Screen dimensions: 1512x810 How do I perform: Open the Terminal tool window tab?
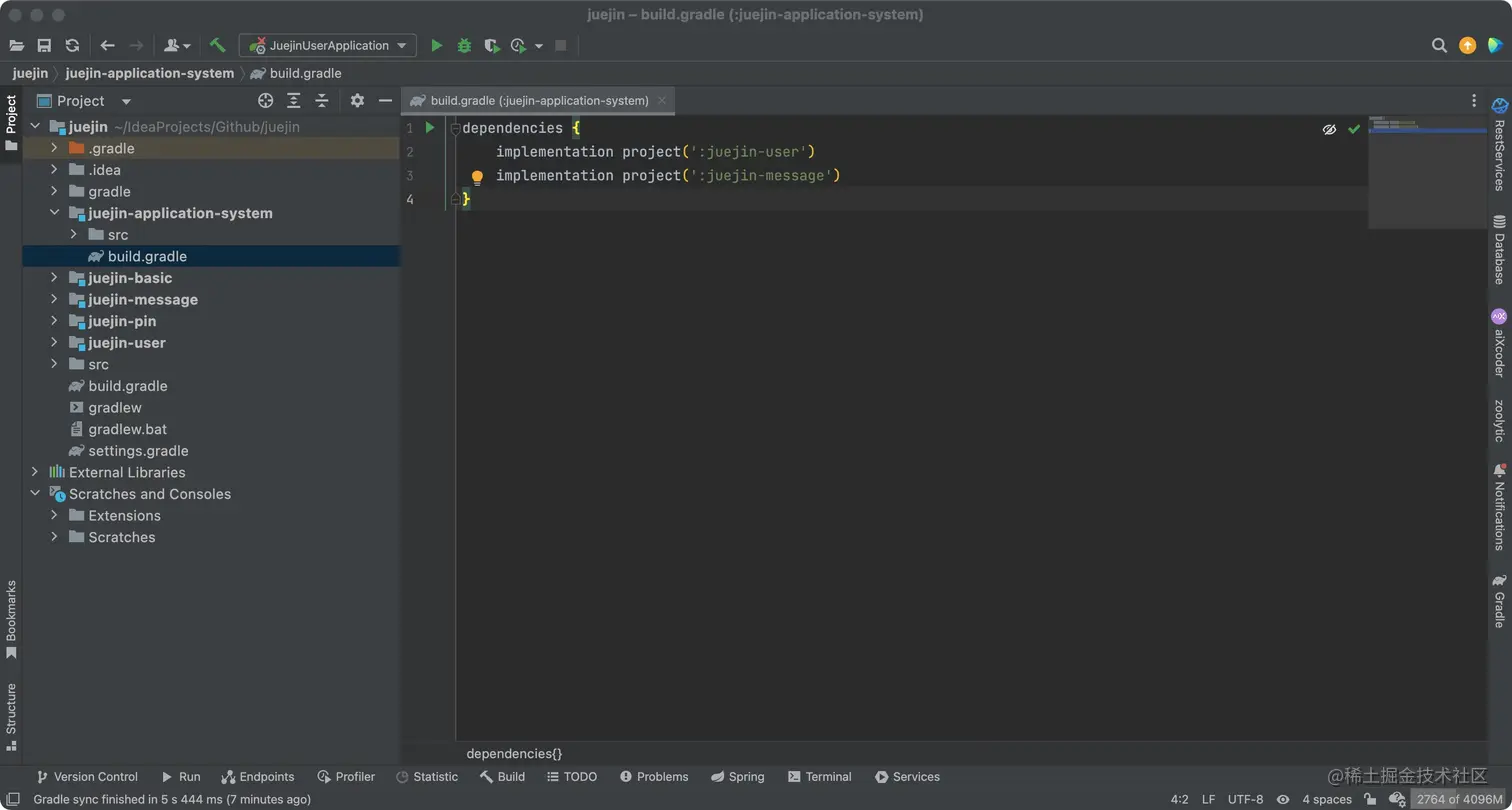coord(819,777)
